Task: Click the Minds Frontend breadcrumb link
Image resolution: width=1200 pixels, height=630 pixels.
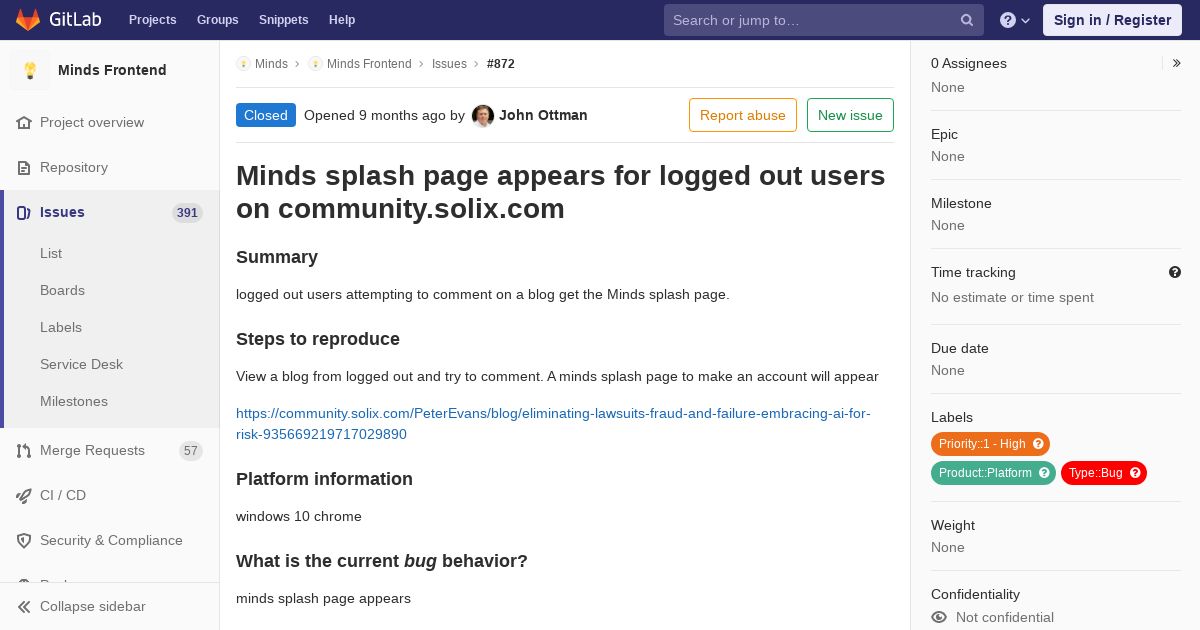Action: pos(369,64)
